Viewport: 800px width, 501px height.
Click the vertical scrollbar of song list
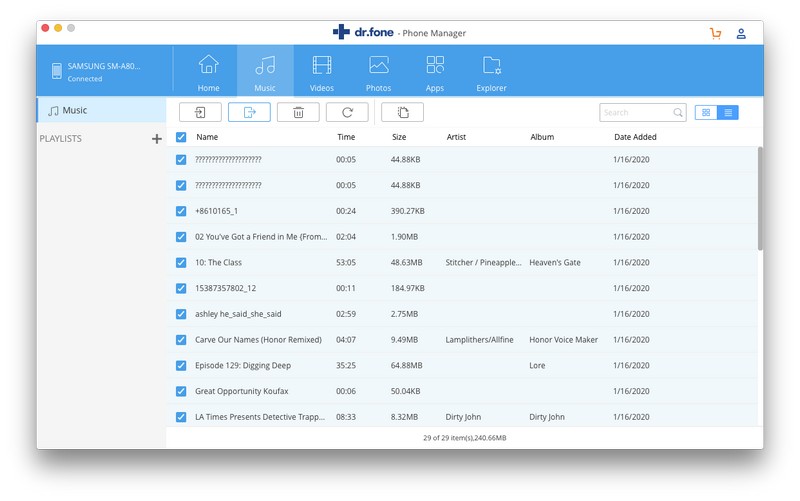click(x=760, y=198)
